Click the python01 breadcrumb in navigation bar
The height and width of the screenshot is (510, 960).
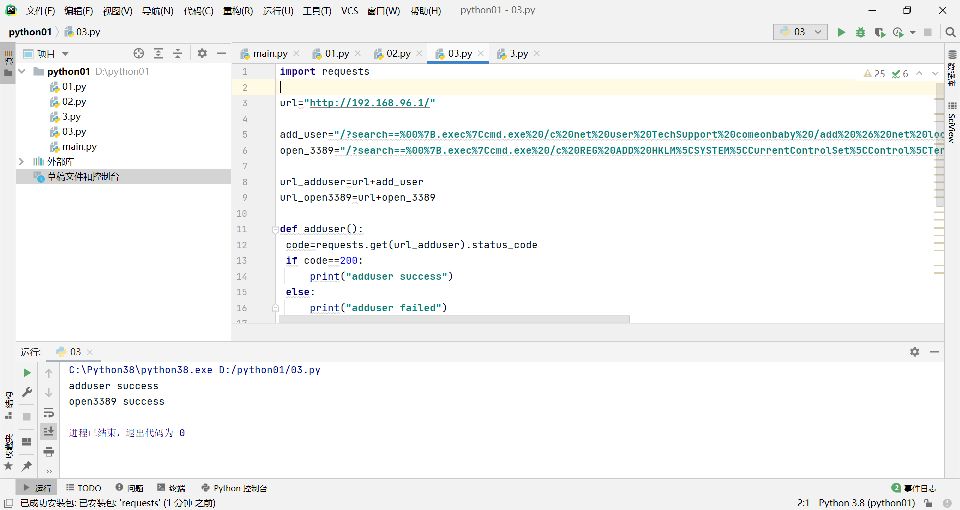pyautogui.click(x=30, y=32)
